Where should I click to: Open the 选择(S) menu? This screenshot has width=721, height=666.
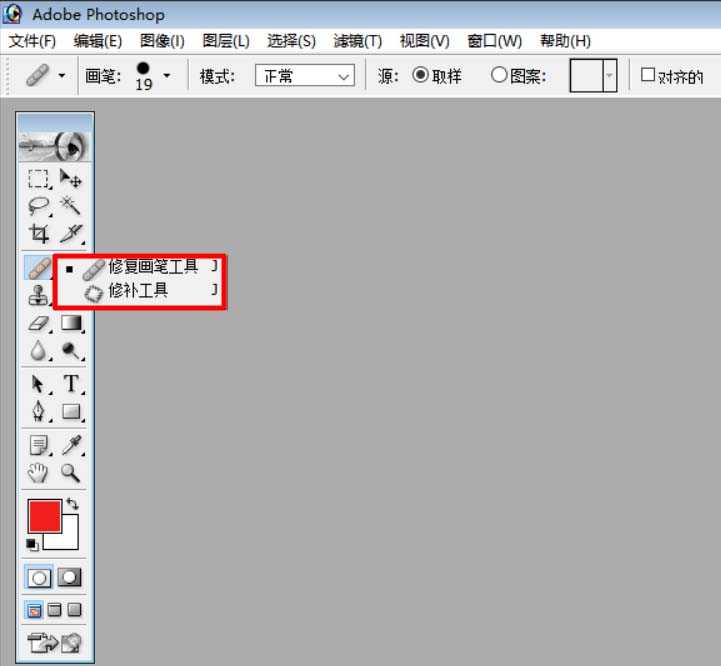pos(292,41)
